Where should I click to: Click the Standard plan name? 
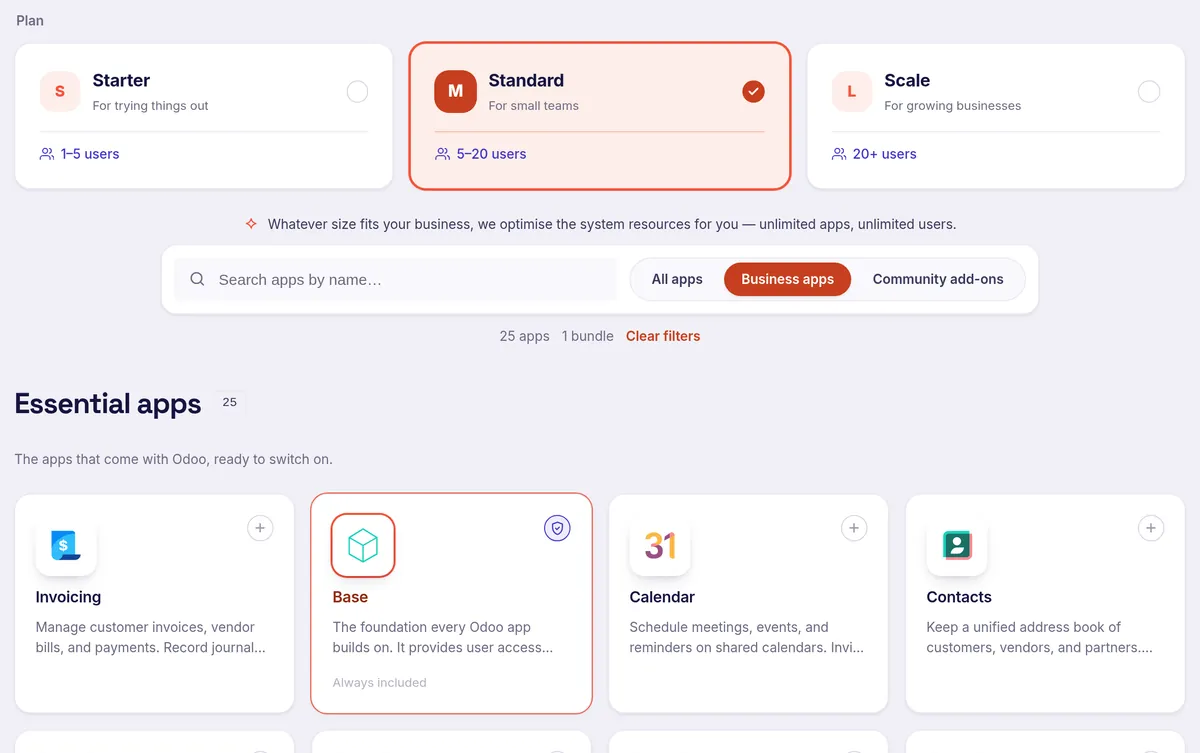click(526, 81)
